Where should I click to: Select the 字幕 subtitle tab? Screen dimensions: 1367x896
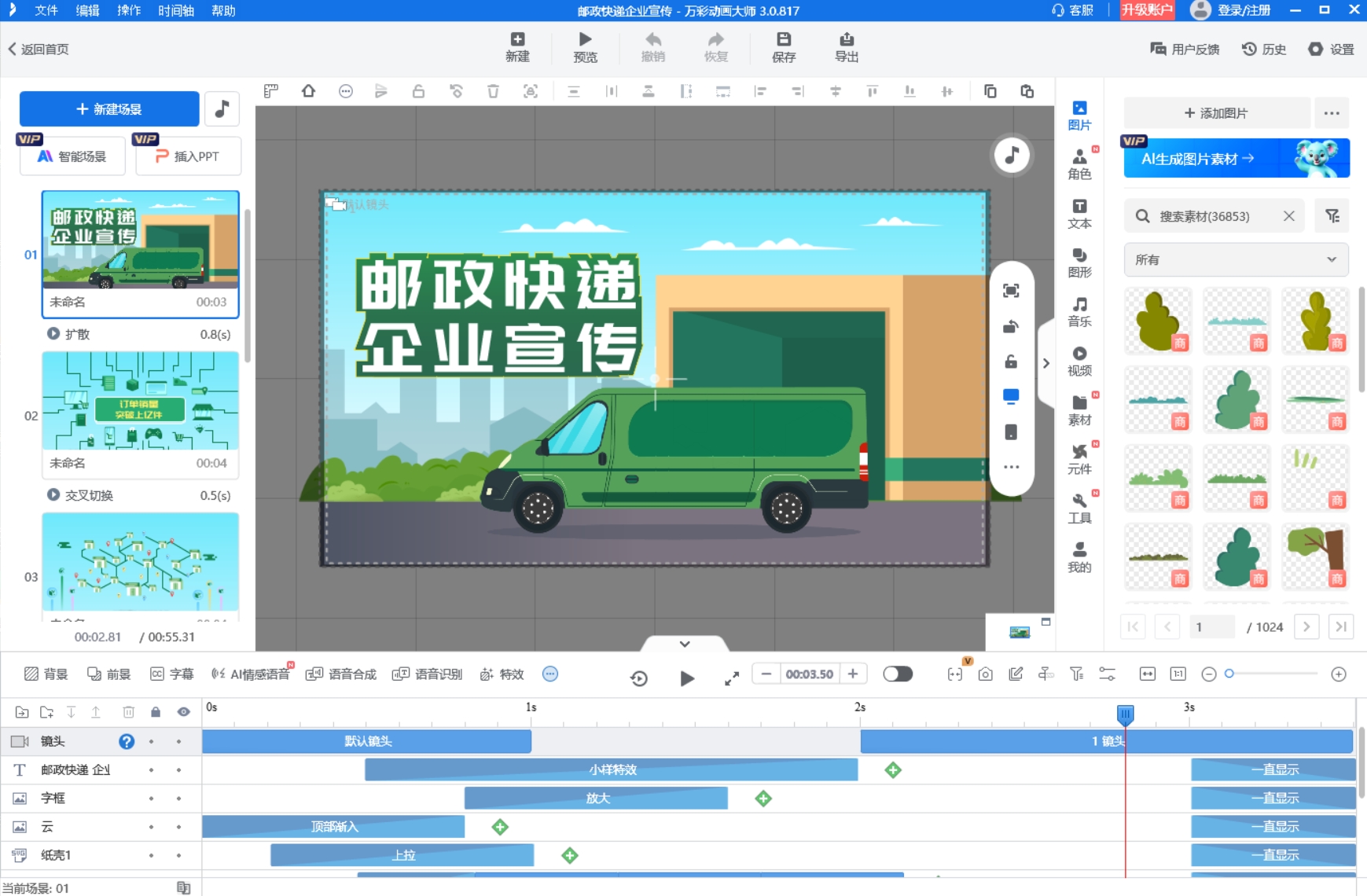[172, 674]
